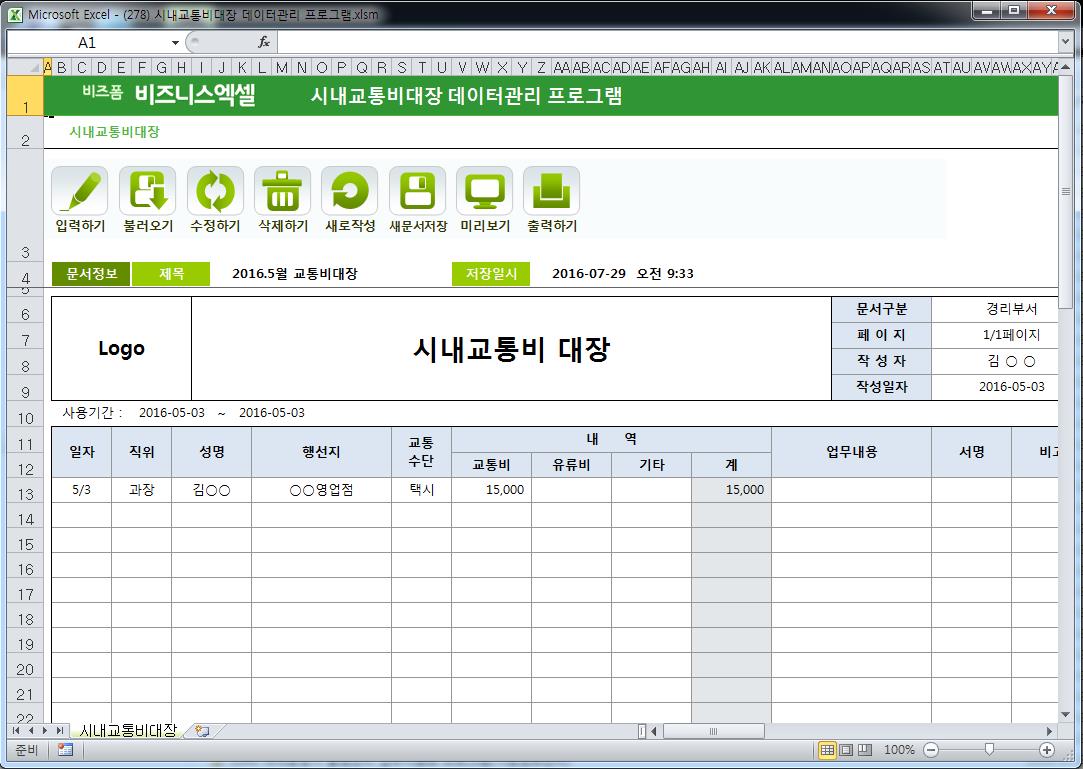Click the 불러오기 load icon
Viewport: 1083px width, 769px height.
click(147, 190)
